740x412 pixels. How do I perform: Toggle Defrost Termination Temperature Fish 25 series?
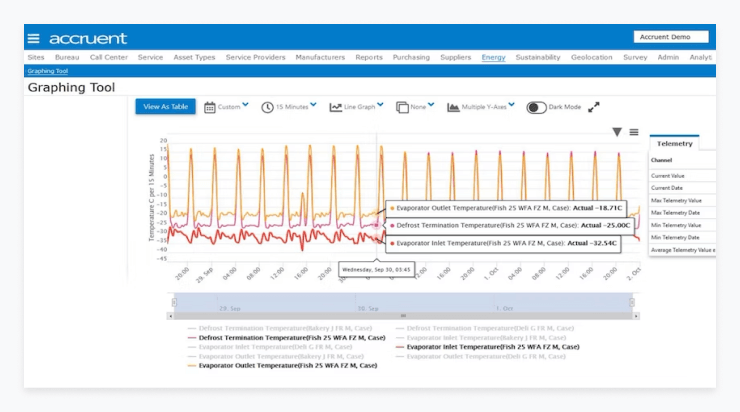(286, 338)
